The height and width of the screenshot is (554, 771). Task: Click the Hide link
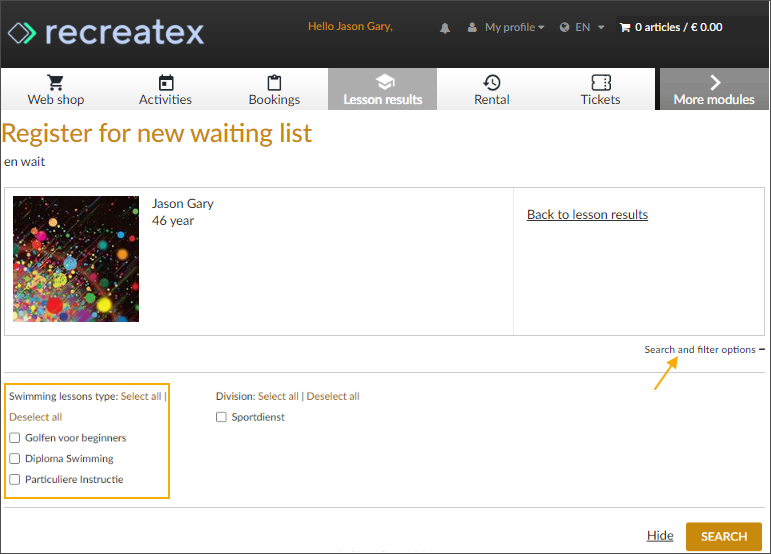[660, 536]
